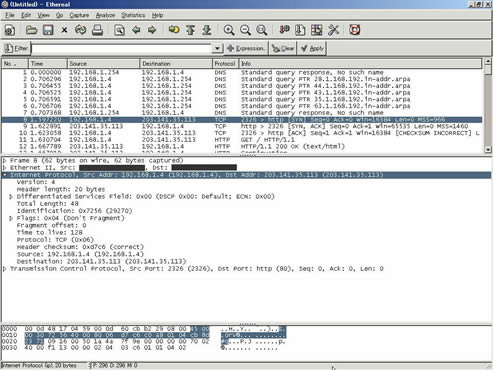This screenshot has width=493, height=370.
Task: Go back with the left green arrow
Action: coord(136,30)
